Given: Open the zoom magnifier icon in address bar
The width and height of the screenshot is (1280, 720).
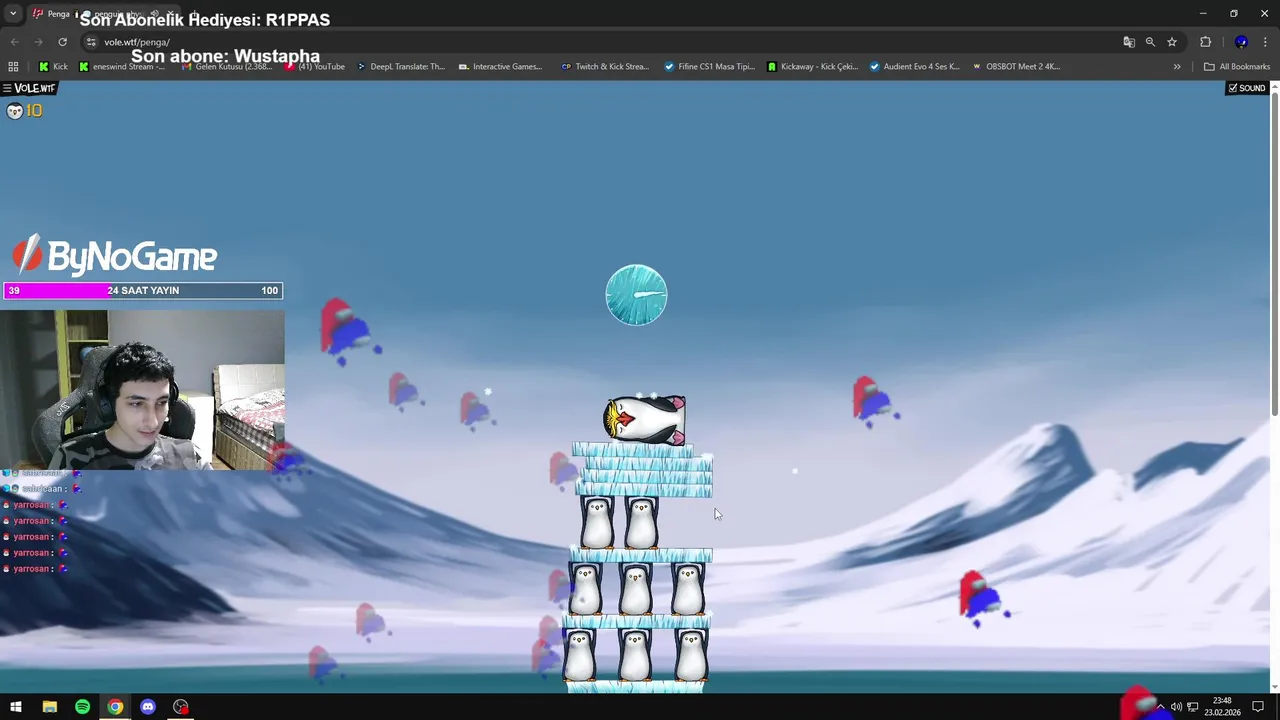Looking at the screenshot, I should [1150, 42].
